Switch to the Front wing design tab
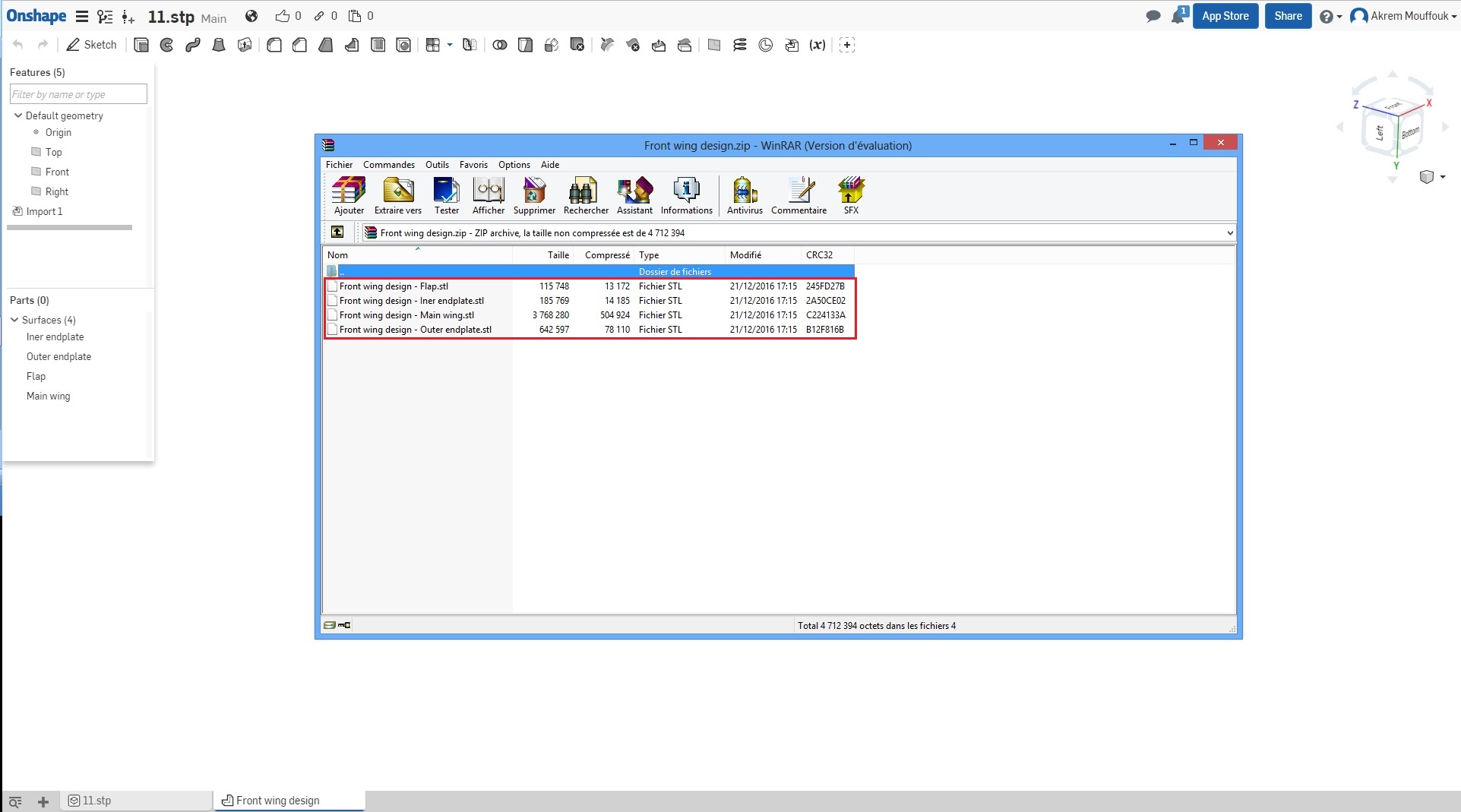The image size is (1461, 812). coord(289,801)
